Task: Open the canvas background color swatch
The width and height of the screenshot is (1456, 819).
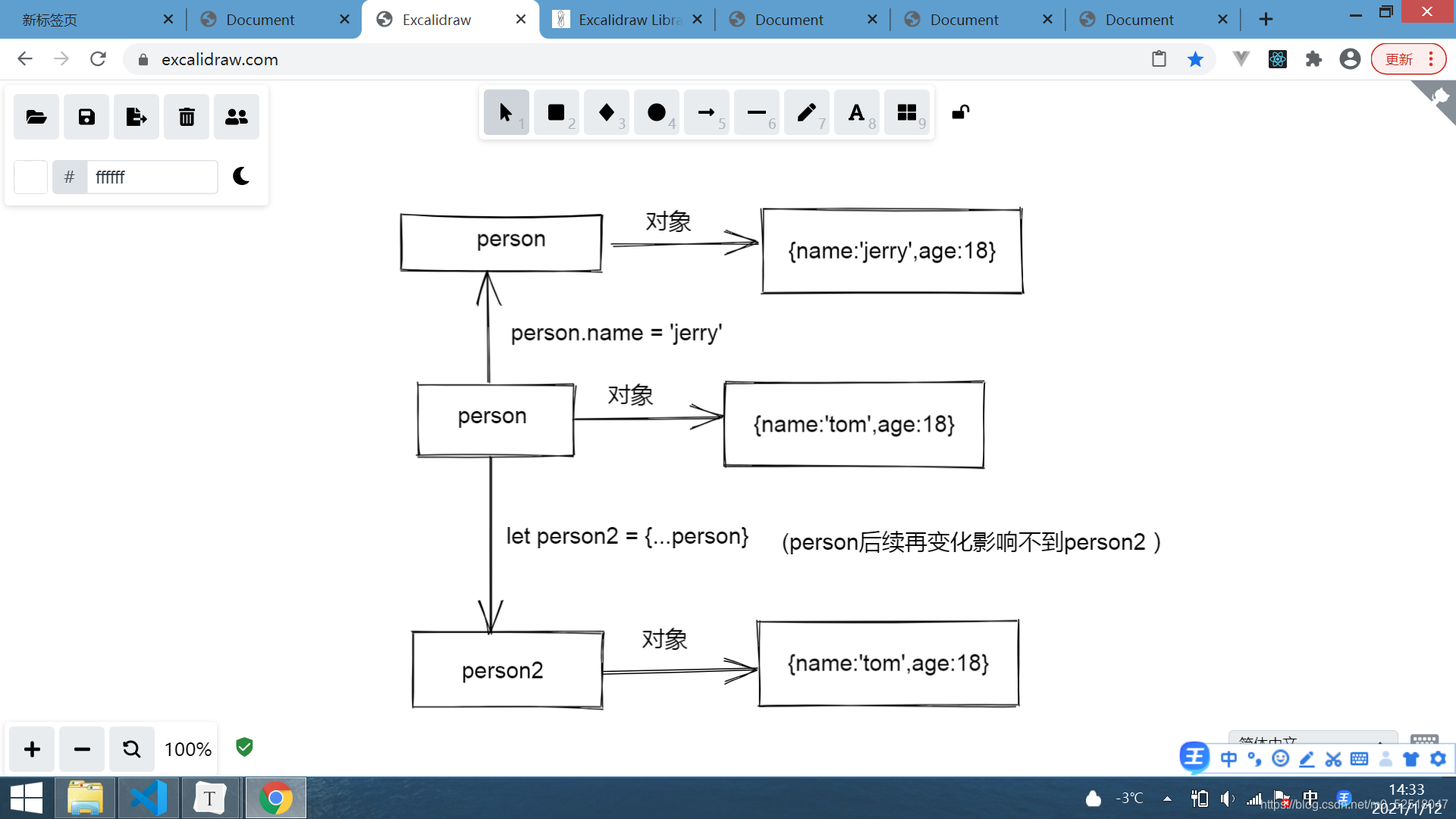Action: tap(31, 177)
